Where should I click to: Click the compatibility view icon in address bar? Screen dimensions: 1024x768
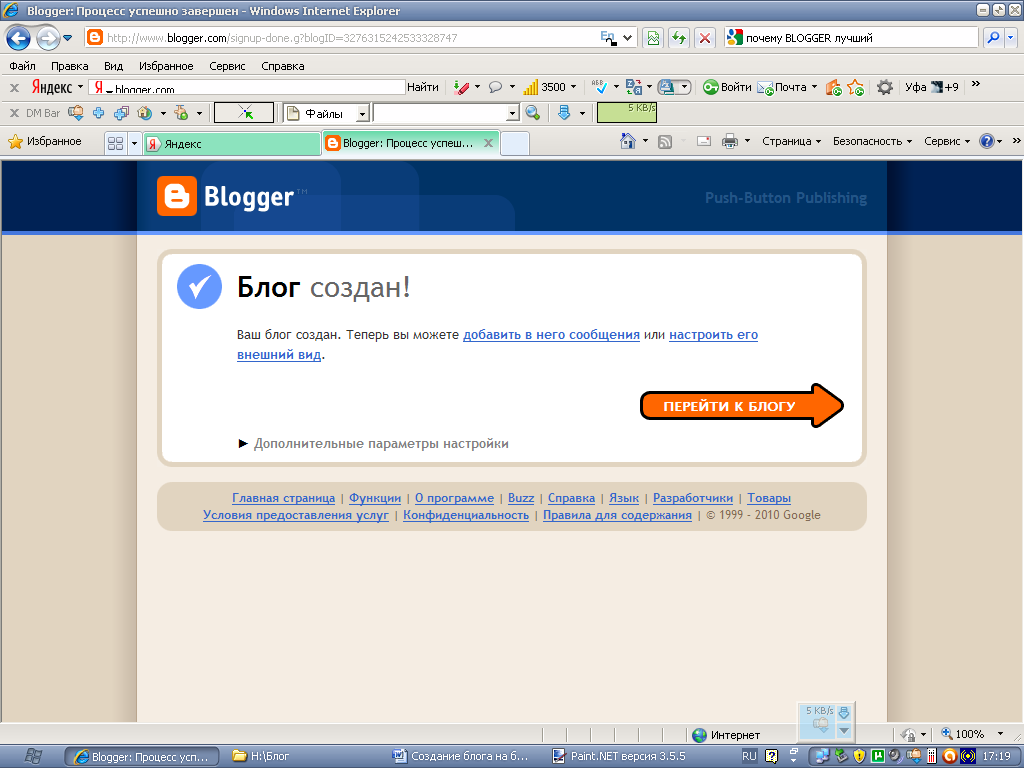pyautogui.click(x=653, y=38)
